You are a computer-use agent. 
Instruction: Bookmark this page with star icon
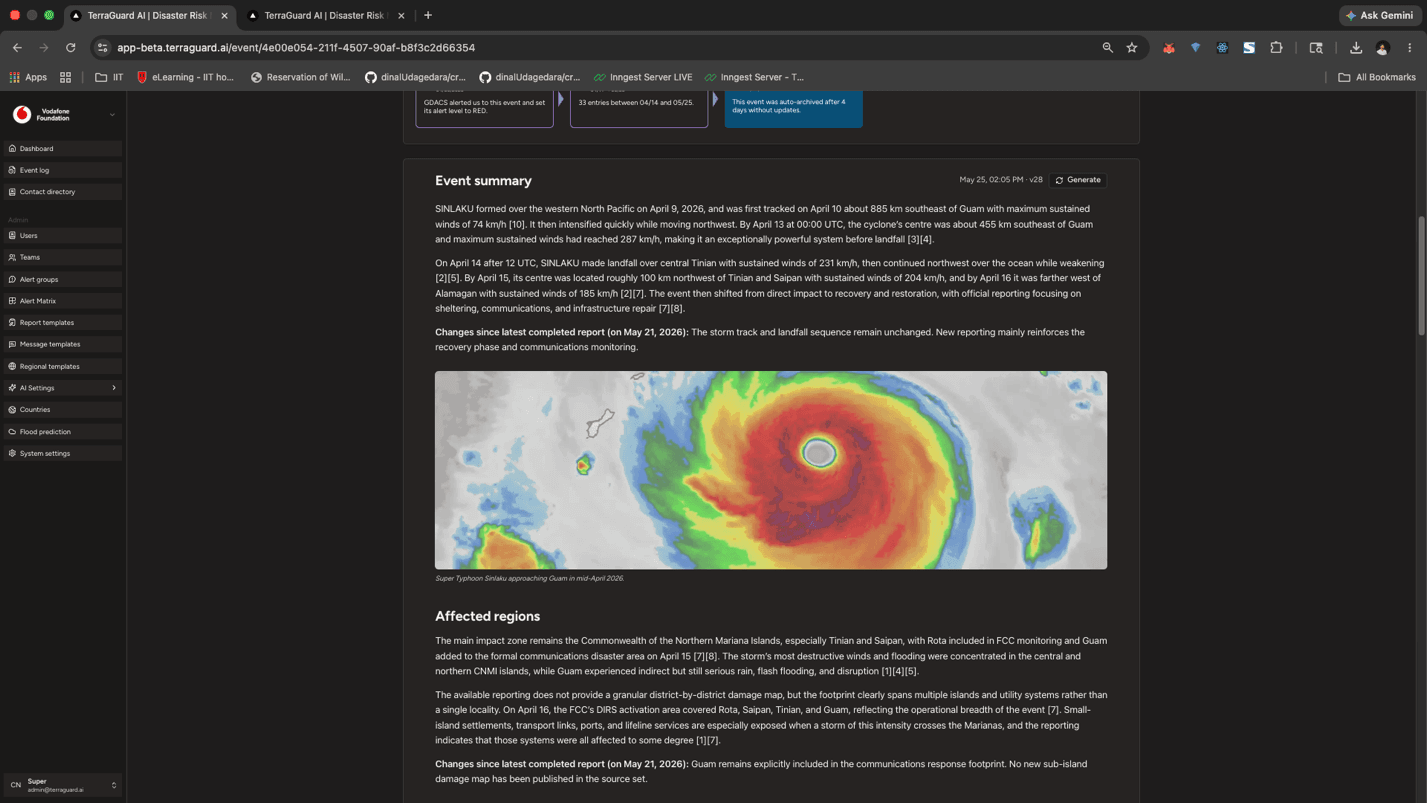point(1132,48)
